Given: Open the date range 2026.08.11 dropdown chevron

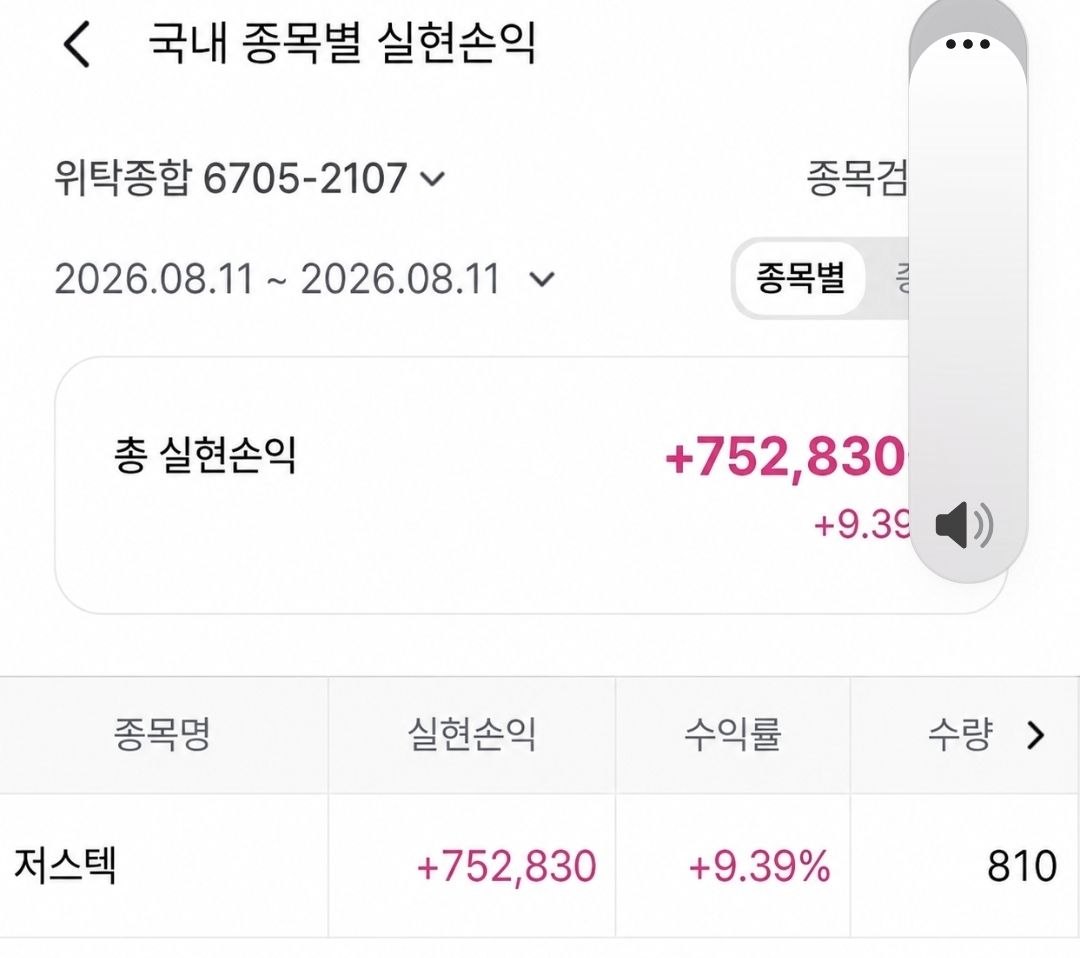Looking at the screenshot, I should (x=542, y=280).
